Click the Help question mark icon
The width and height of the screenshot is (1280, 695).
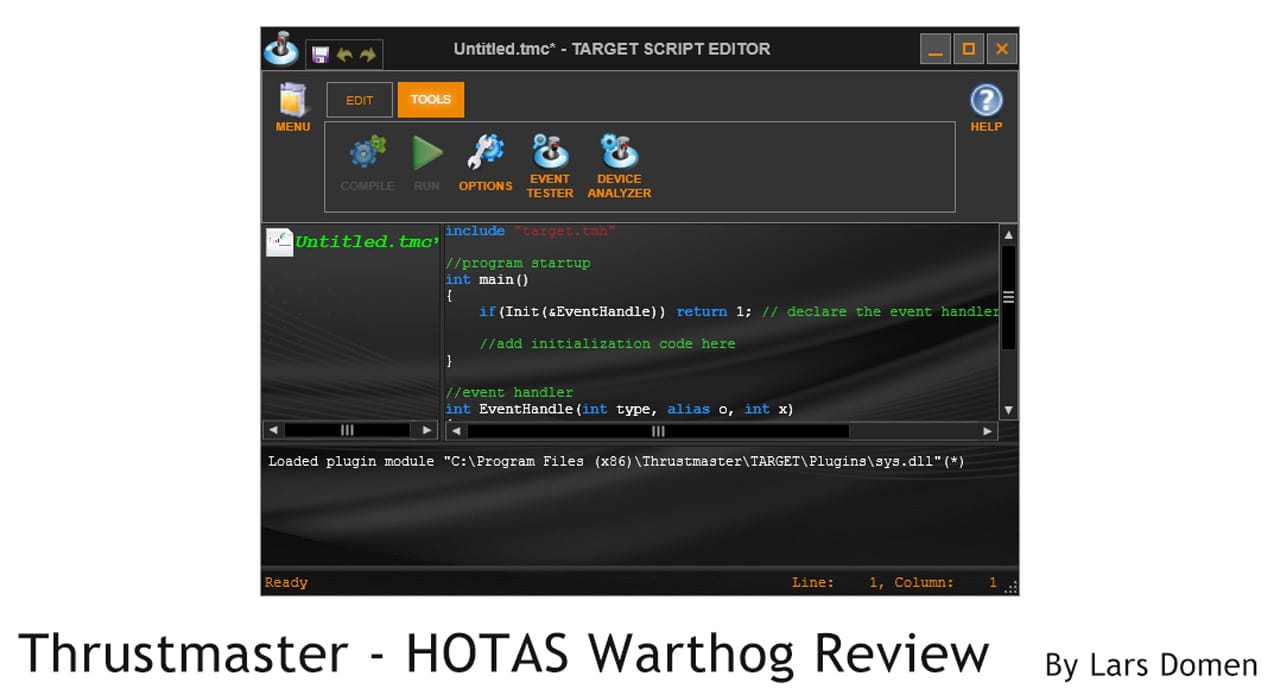point(985,101)
